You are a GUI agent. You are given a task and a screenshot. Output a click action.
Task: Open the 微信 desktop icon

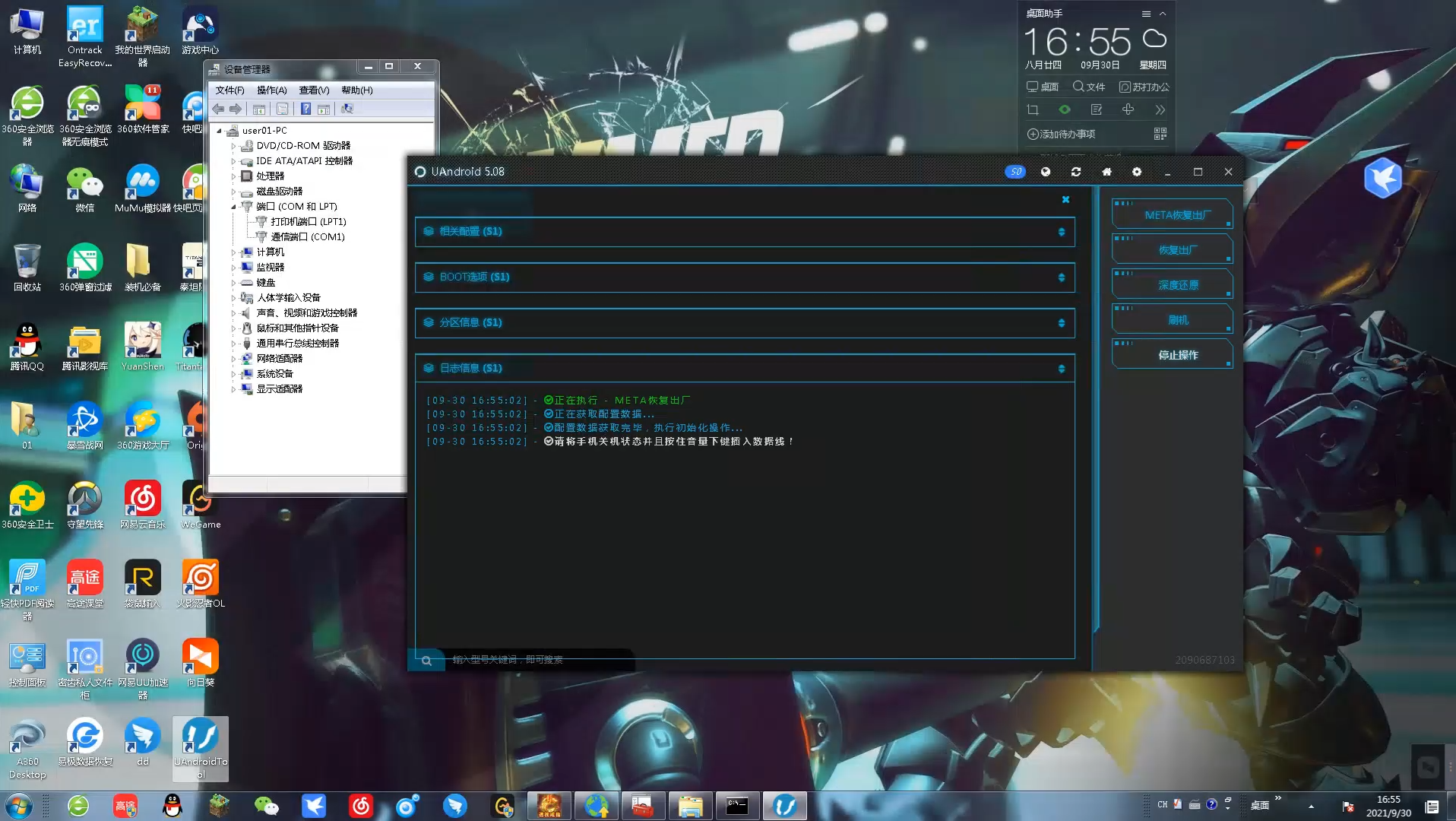84,189
